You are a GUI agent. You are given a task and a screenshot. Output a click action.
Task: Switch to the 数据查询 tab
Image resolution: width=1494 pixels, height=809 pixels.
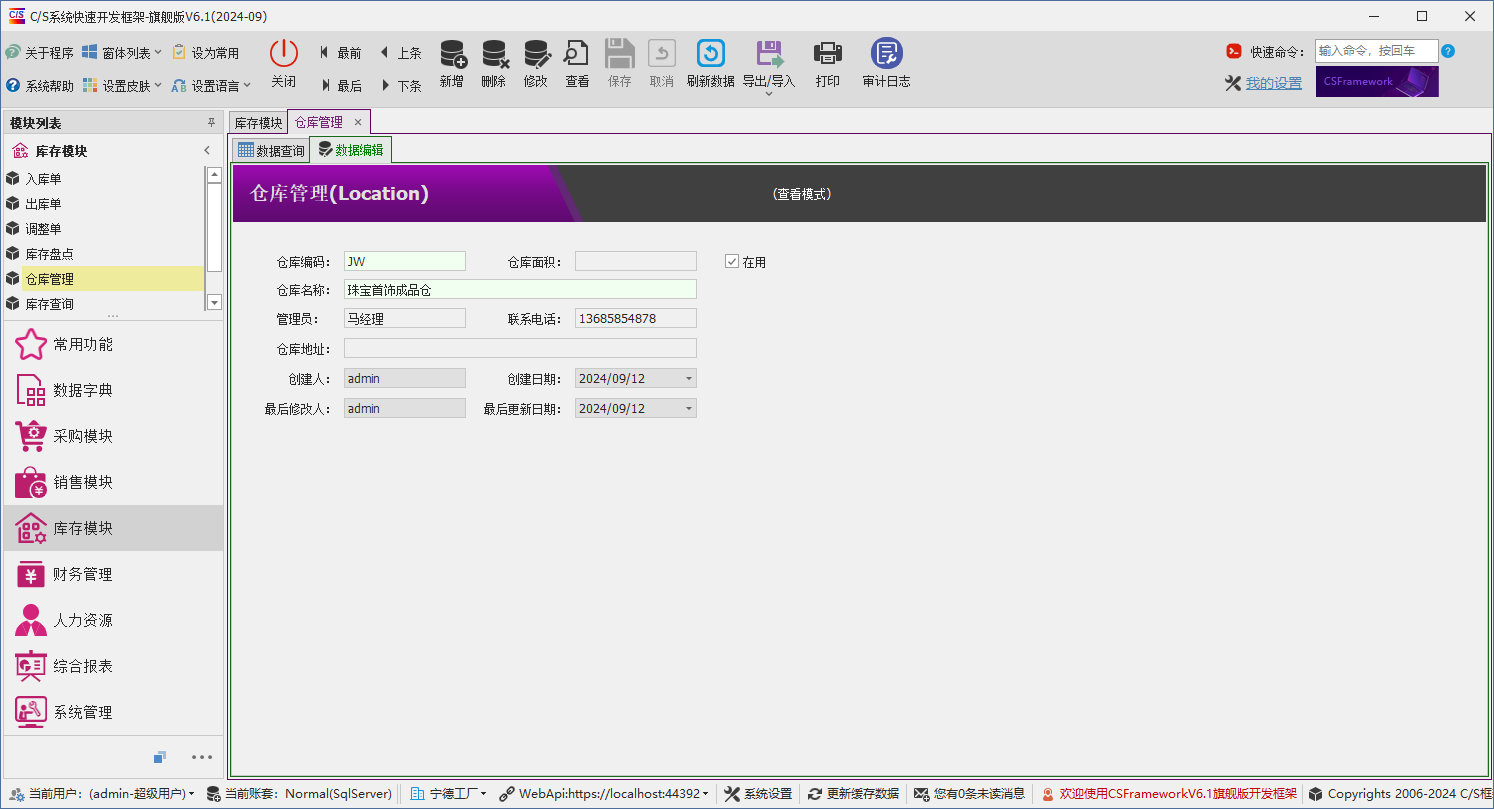pyautogui.click(x=271, y=151)
